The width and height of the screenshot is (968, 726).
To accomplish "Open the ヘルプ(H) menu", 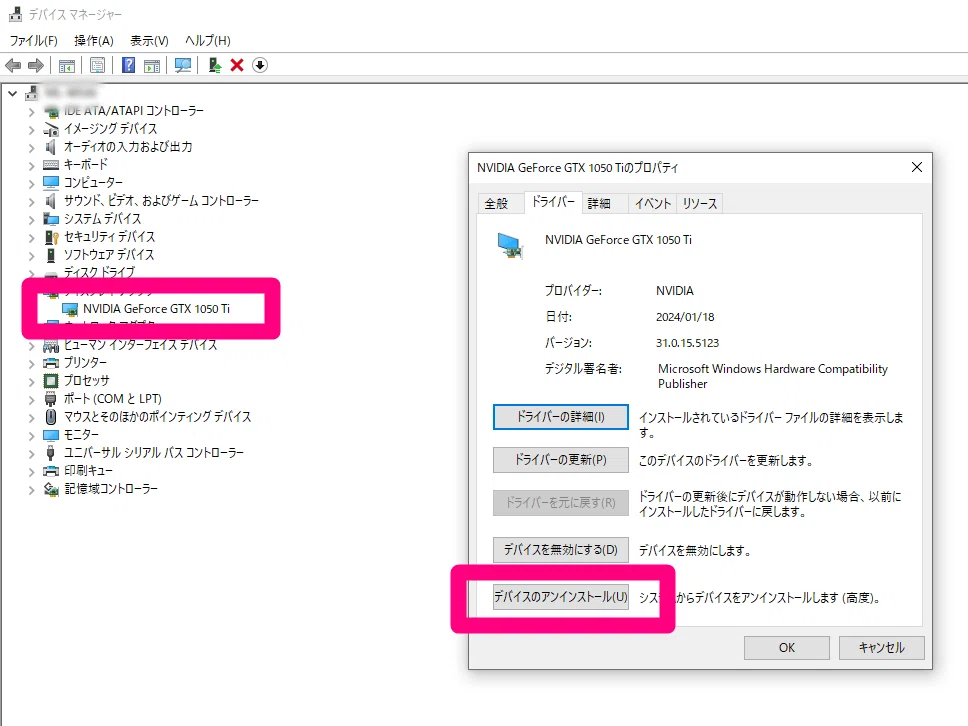I will point(208,41).
